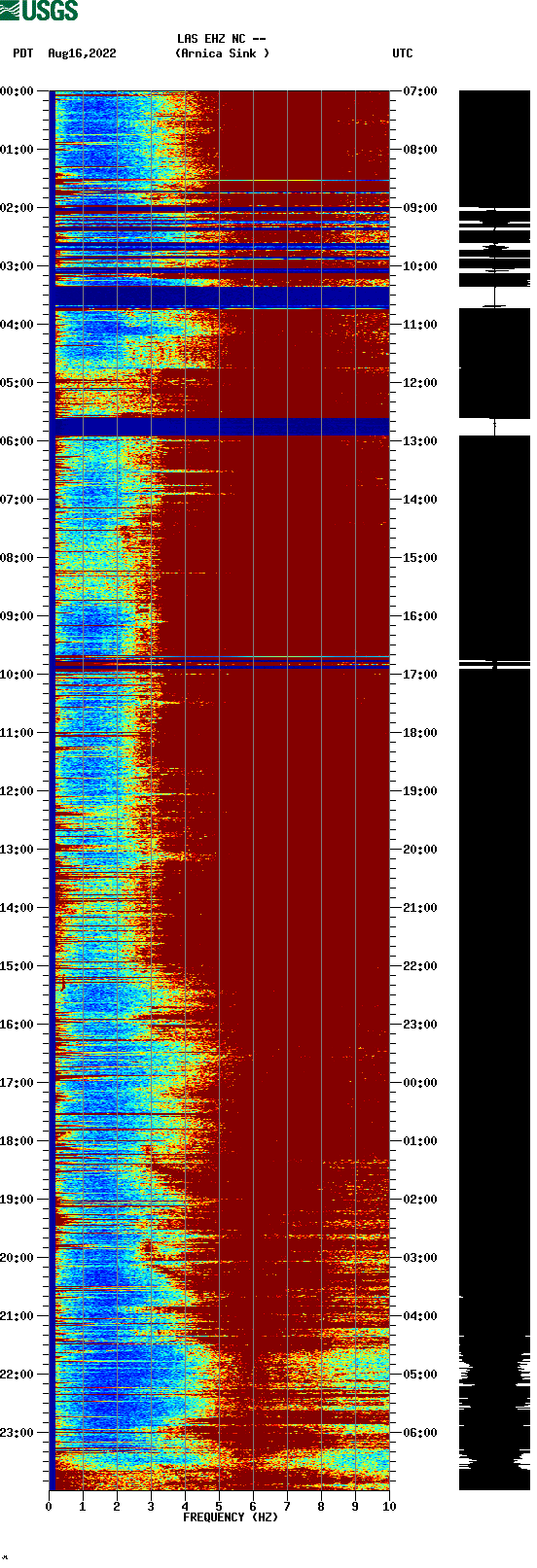This screenshot has width=537, height=1568.
Task: Click the 06:00 UTC time label
Action: point(420,1433)
